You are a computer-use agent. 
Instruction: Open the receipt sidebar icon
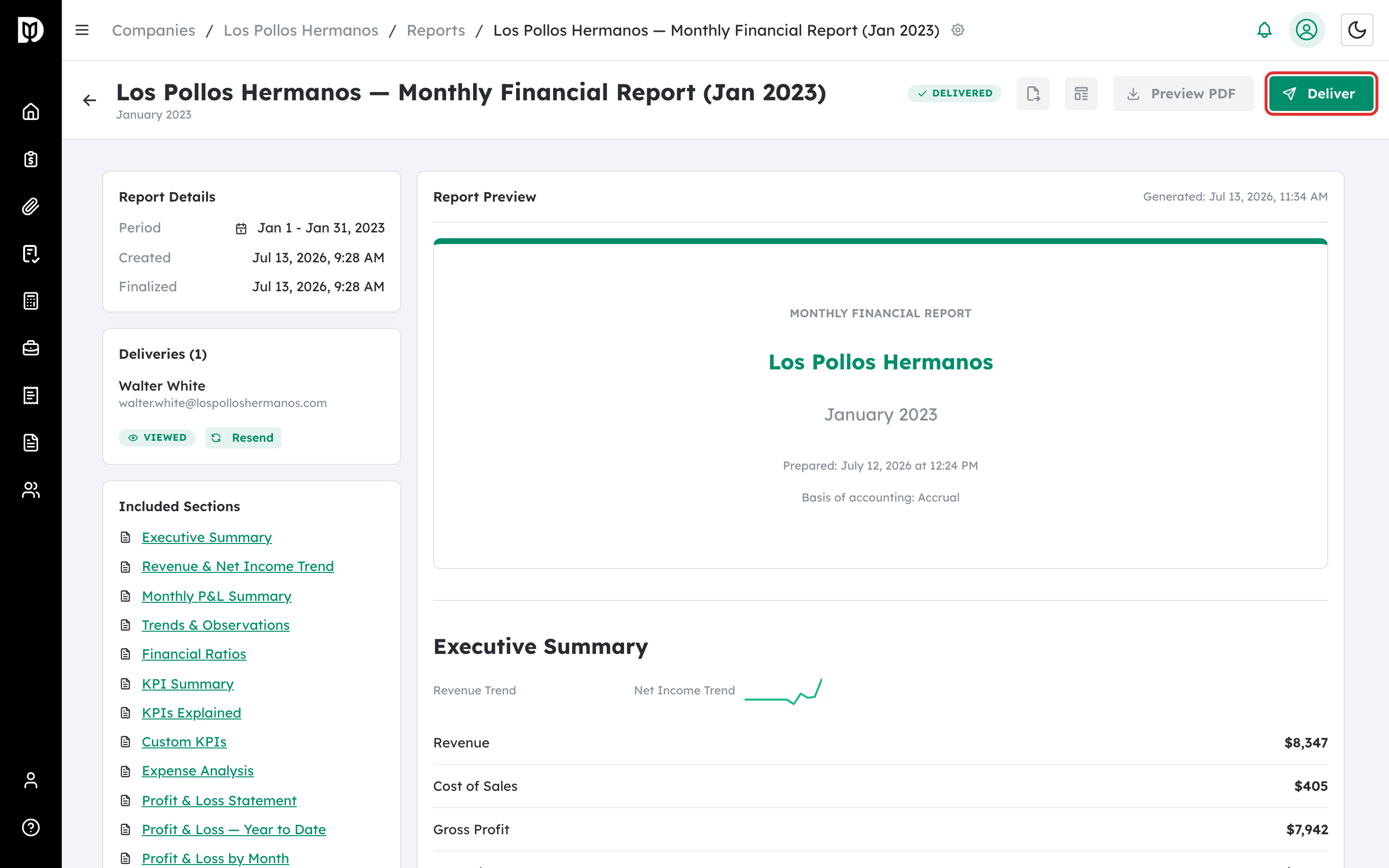[30, 395]
